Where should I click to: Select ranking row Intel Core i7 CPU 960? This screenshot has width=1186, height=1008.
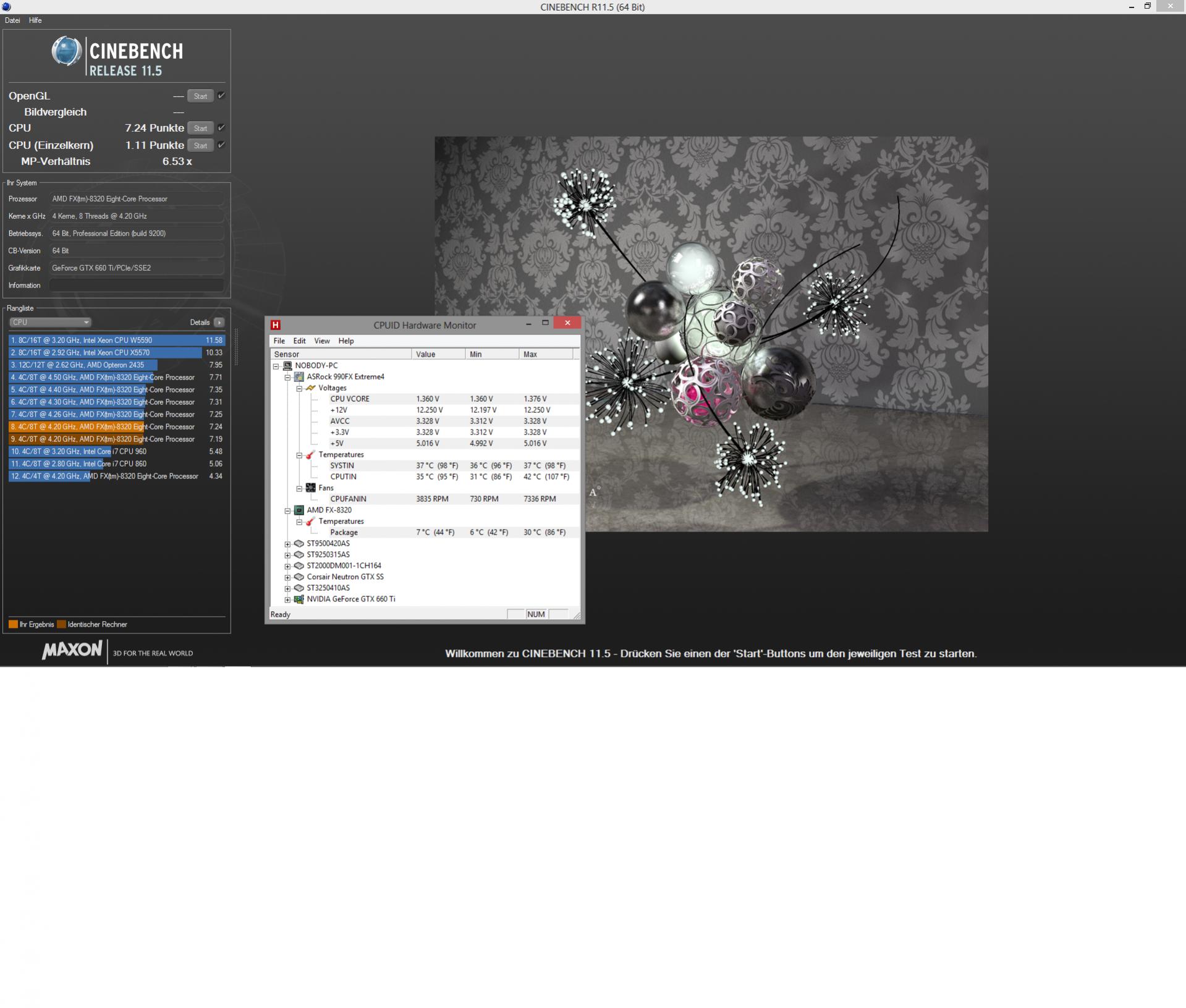(117, 451)
